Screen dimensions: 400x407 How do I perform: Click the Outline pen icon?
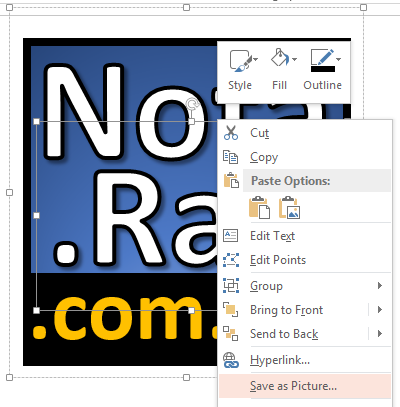[323, 57]
